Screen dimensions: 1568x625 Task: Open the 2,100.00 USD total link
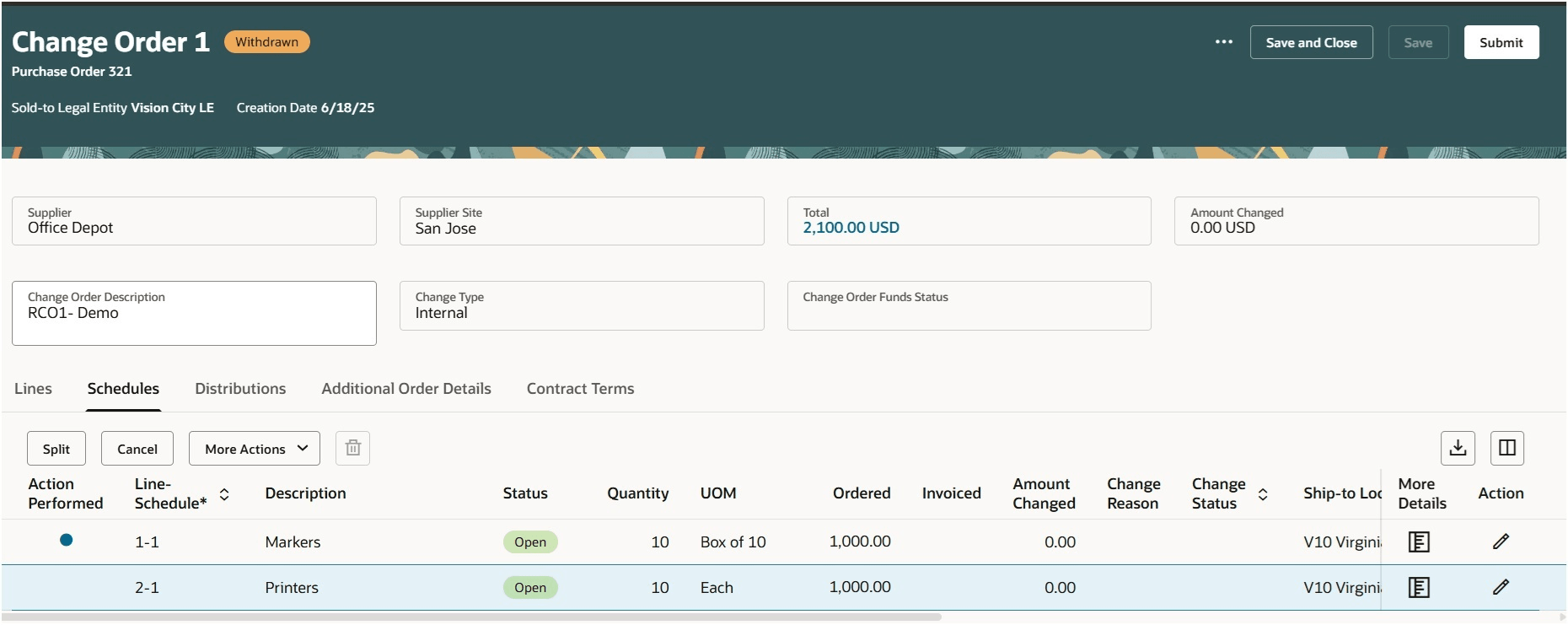pyautogui.click(x=851, y=228)
